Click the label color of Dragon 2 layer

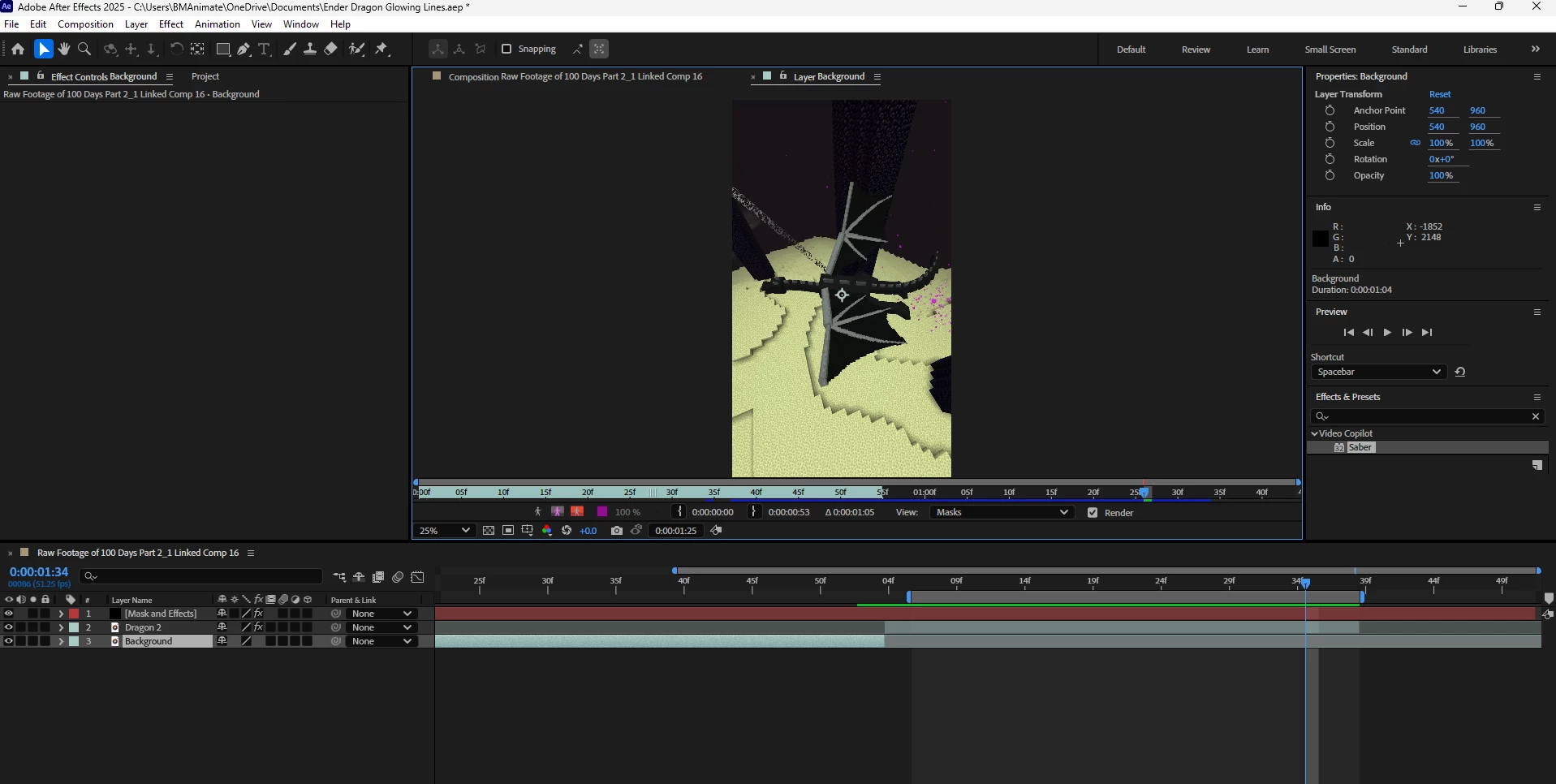74,627
